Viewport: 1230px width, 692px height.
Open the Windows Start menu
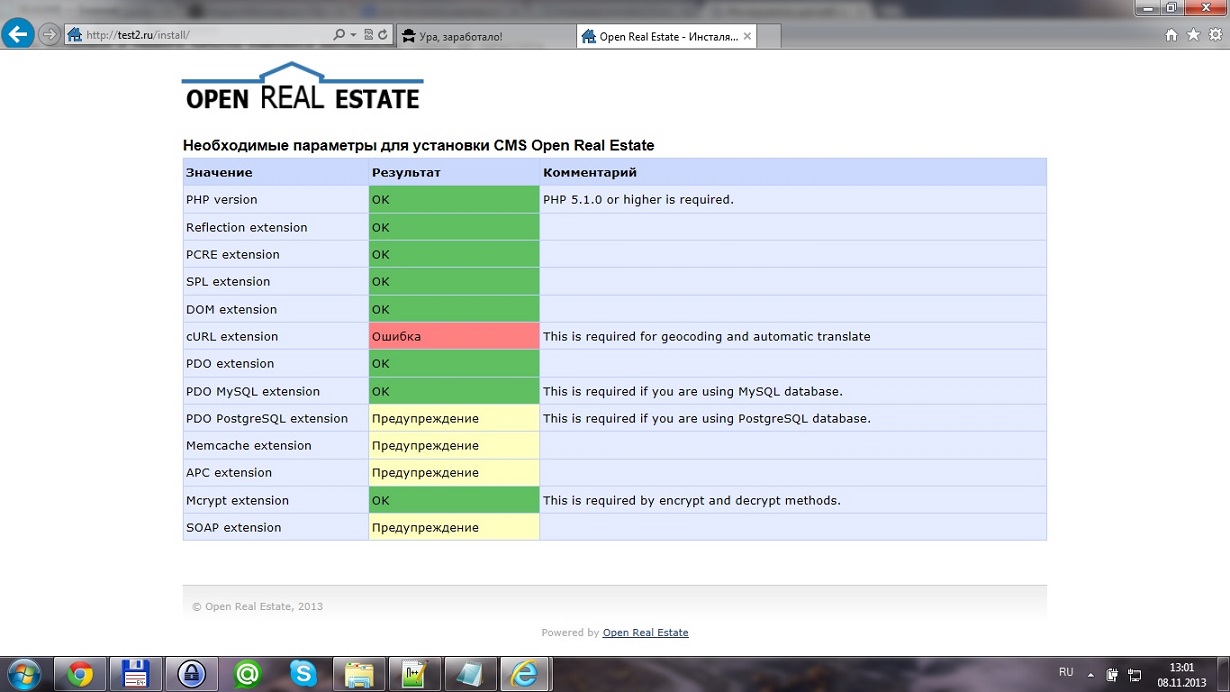tap(23, 674)
